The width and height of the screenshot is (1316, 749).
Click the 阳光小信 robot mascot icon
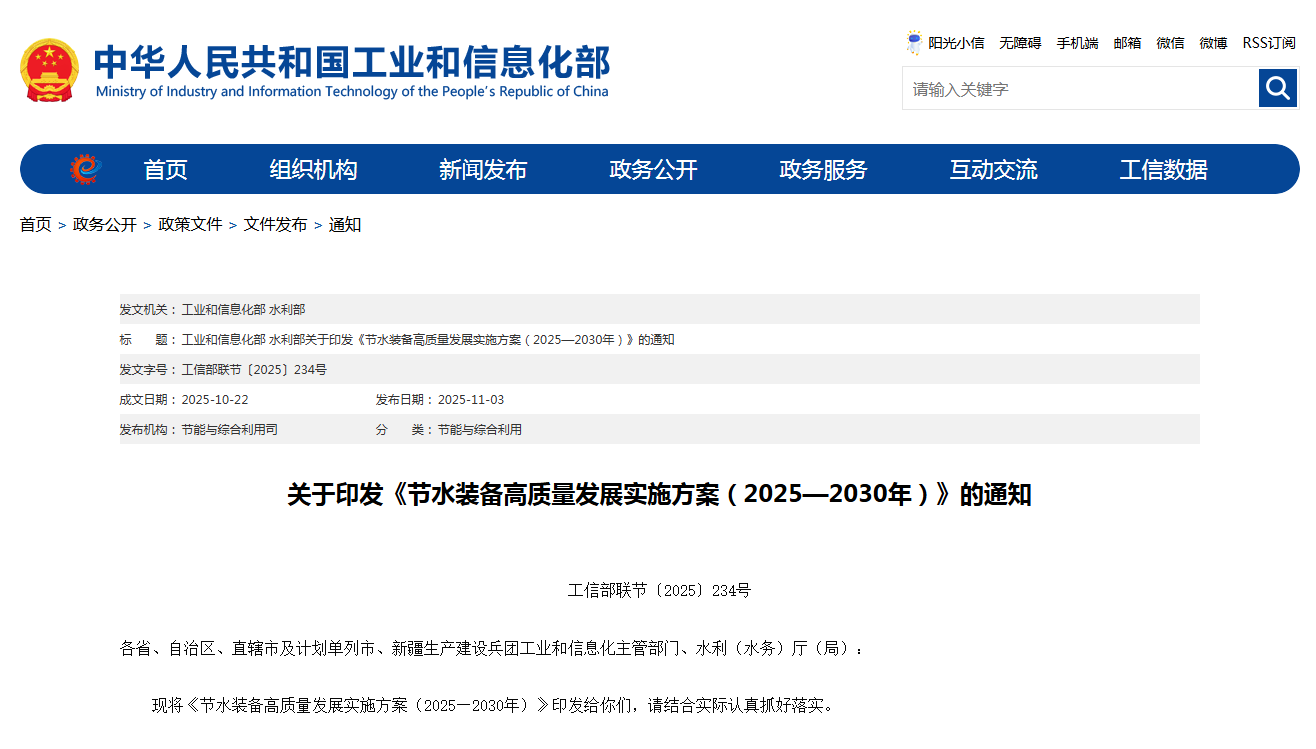coord(914,43)
